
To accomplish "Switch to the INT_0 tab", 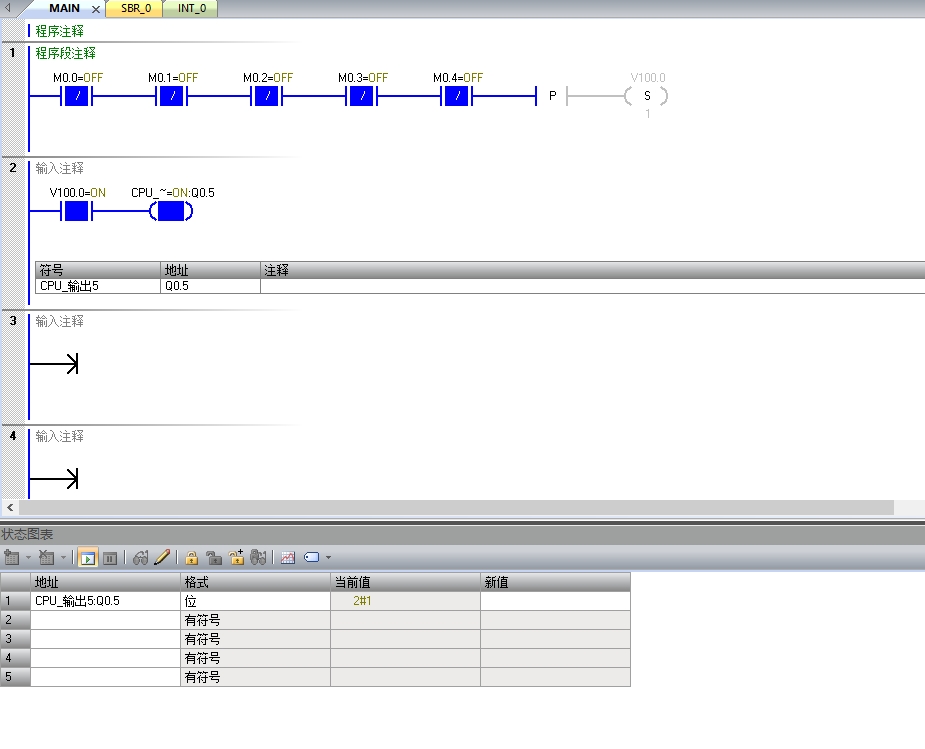I will [192, 8].
